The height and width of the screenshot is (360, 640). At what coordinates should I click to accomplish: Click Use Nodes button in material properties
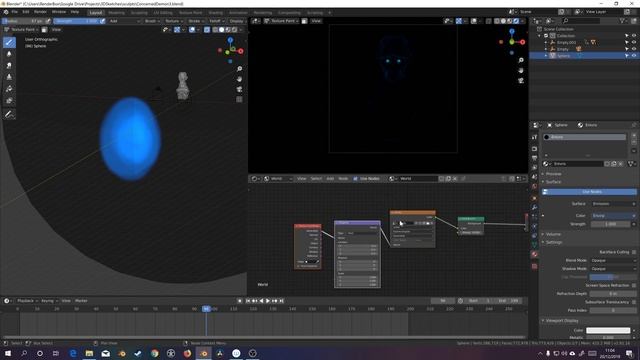tap(589, 192)
